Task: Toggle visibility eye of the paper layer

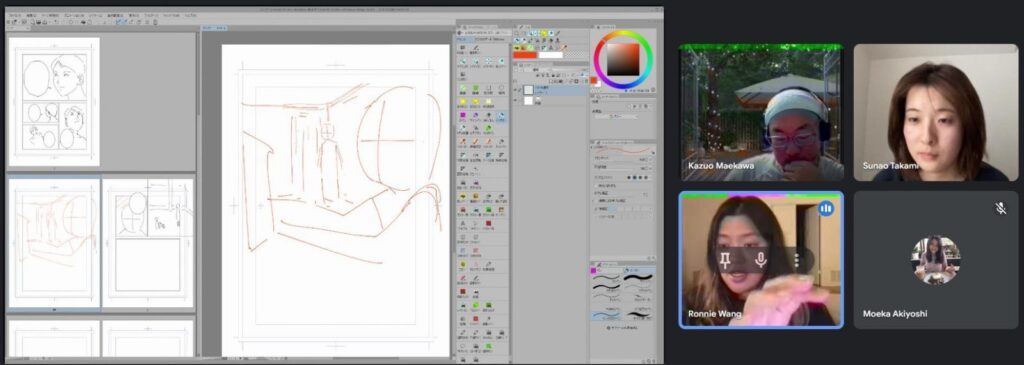Action: (x=516, y=101)
